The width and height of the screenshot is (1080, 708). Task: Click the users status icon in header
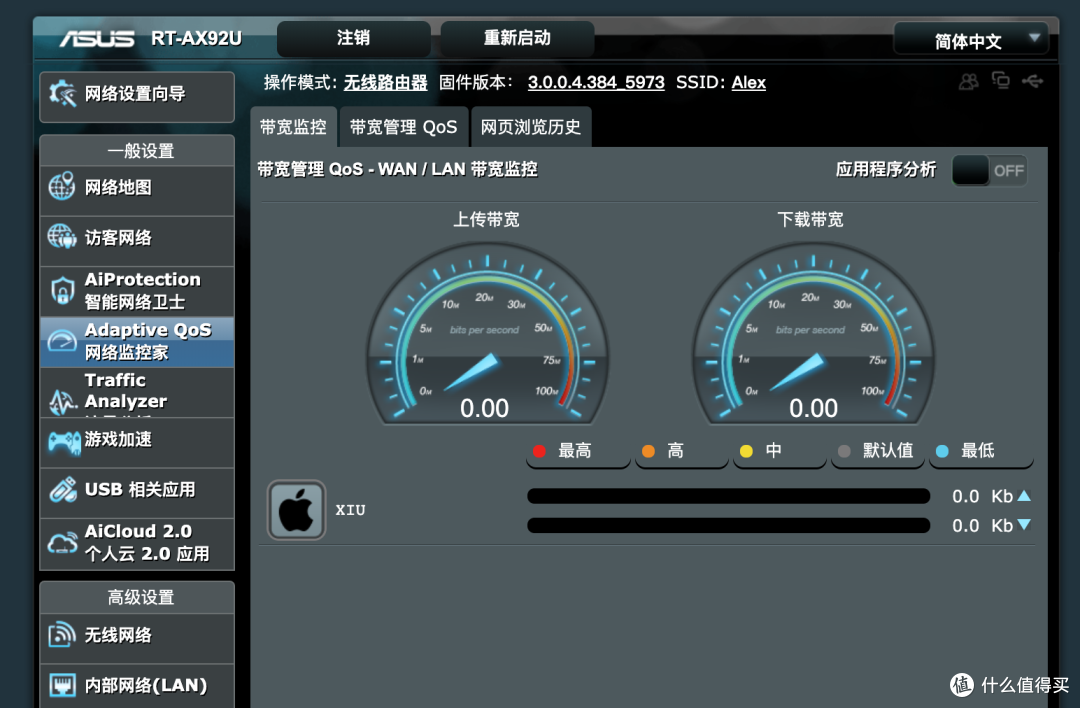click(968, 82)
